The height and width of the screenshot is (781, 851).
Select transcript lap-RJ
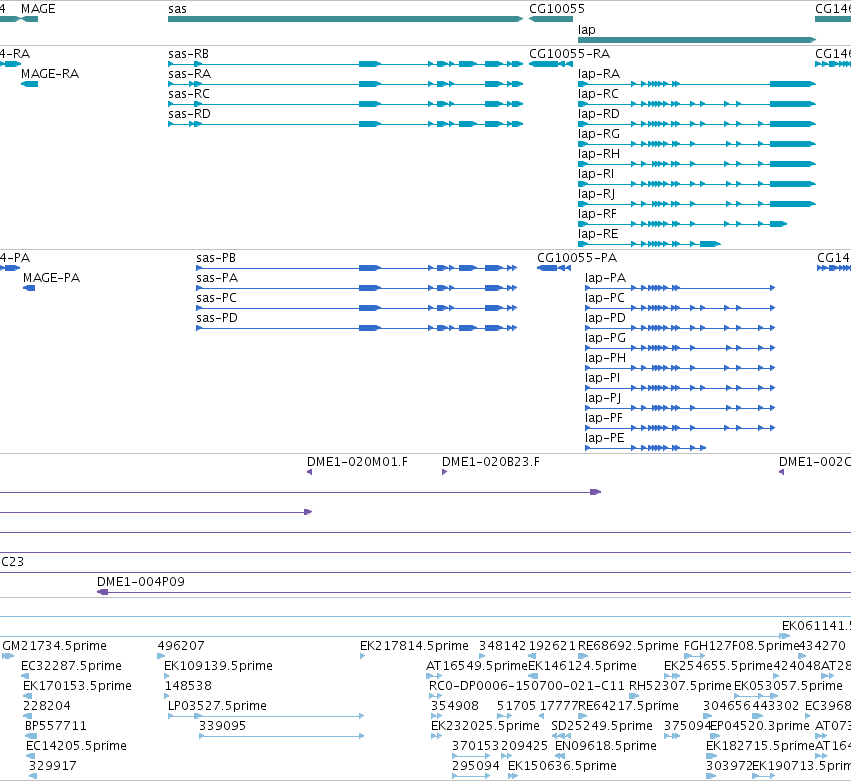pyautogui.click(x=697, y=204)
